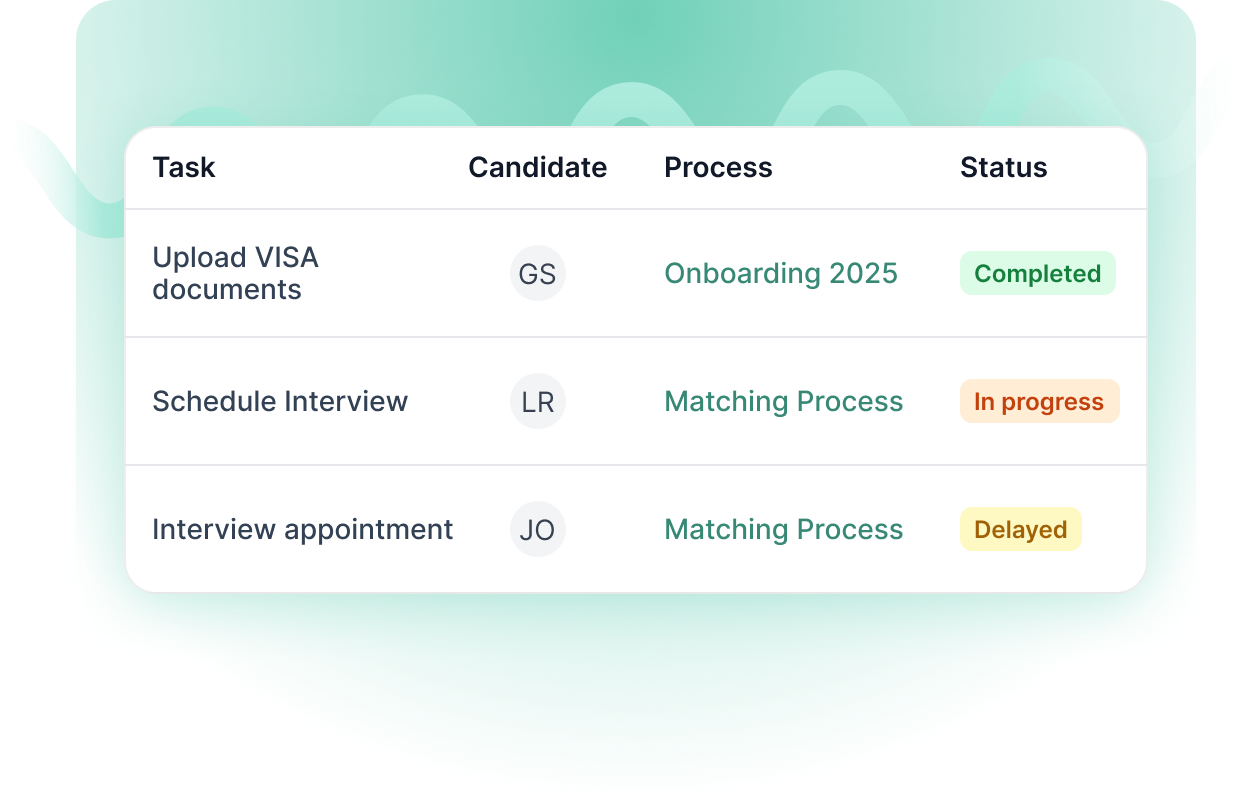Select the Interview appointment task
The image size is (1257, 800).
click(x=303, y=530)
